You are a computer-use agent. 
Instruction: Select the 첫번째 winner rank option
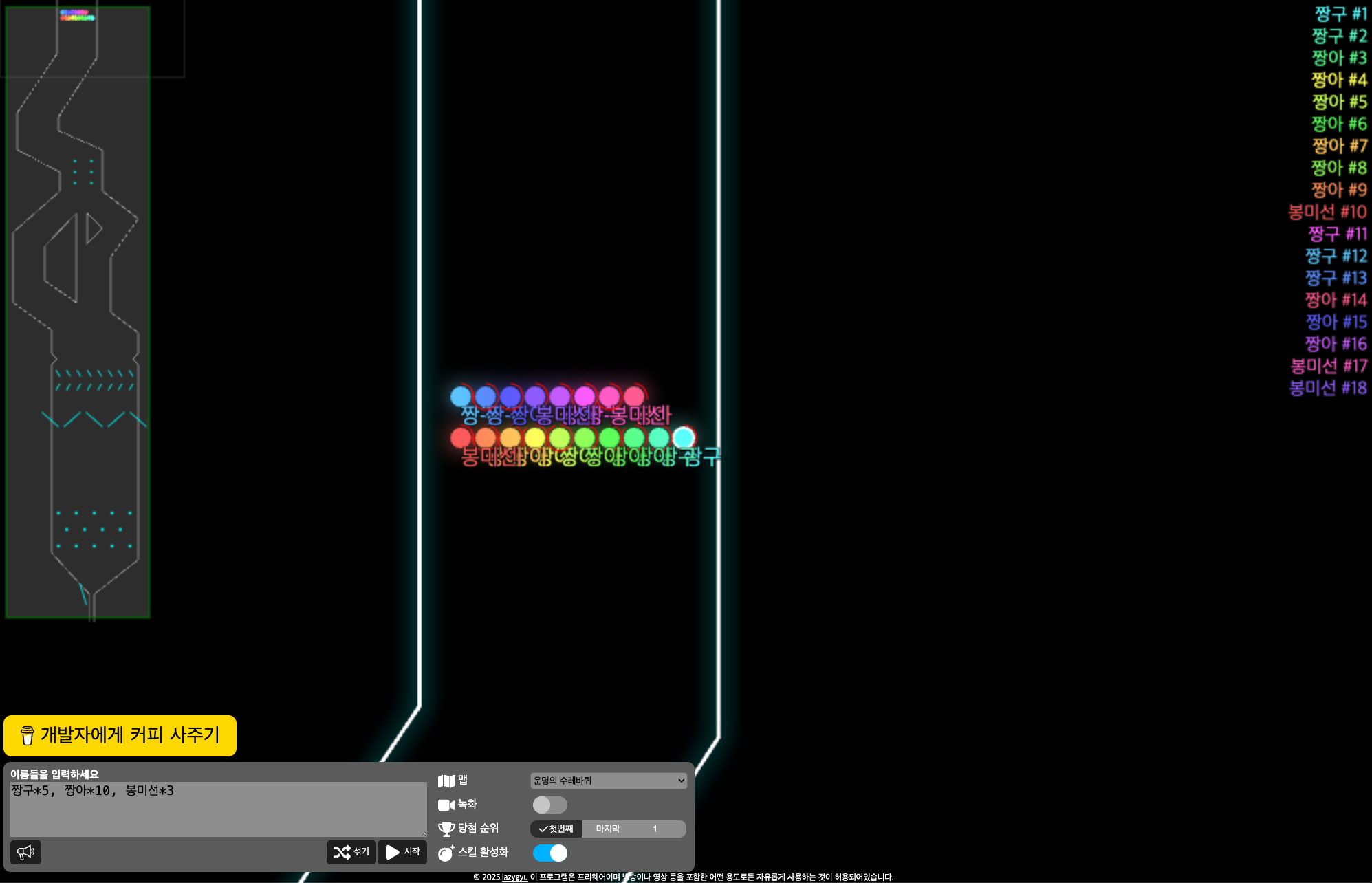556,829
